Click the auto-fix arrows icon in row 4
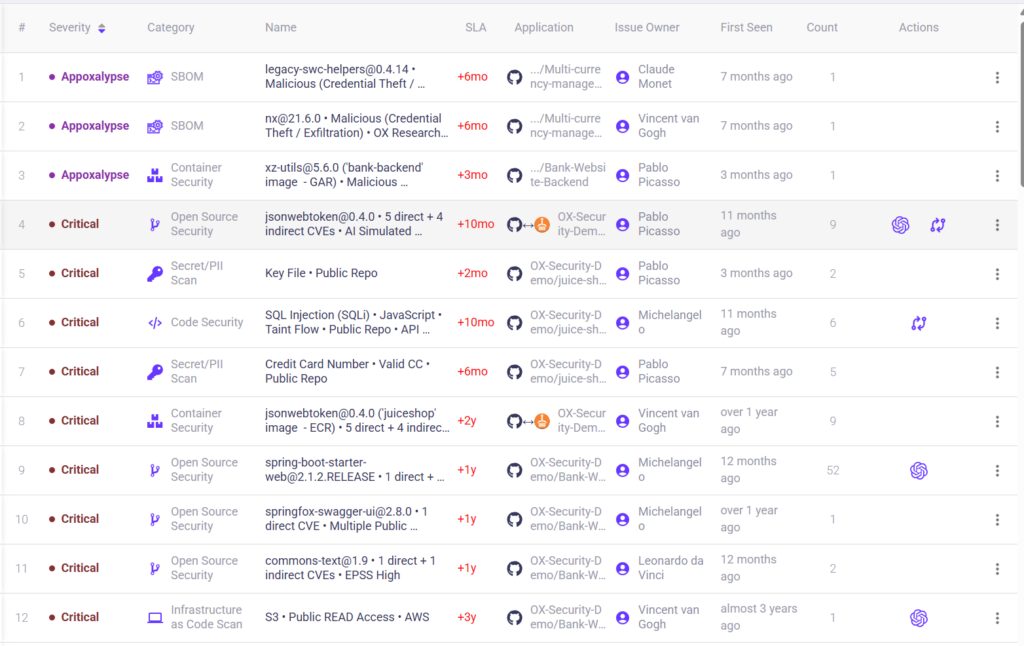 tap(938, 225)
